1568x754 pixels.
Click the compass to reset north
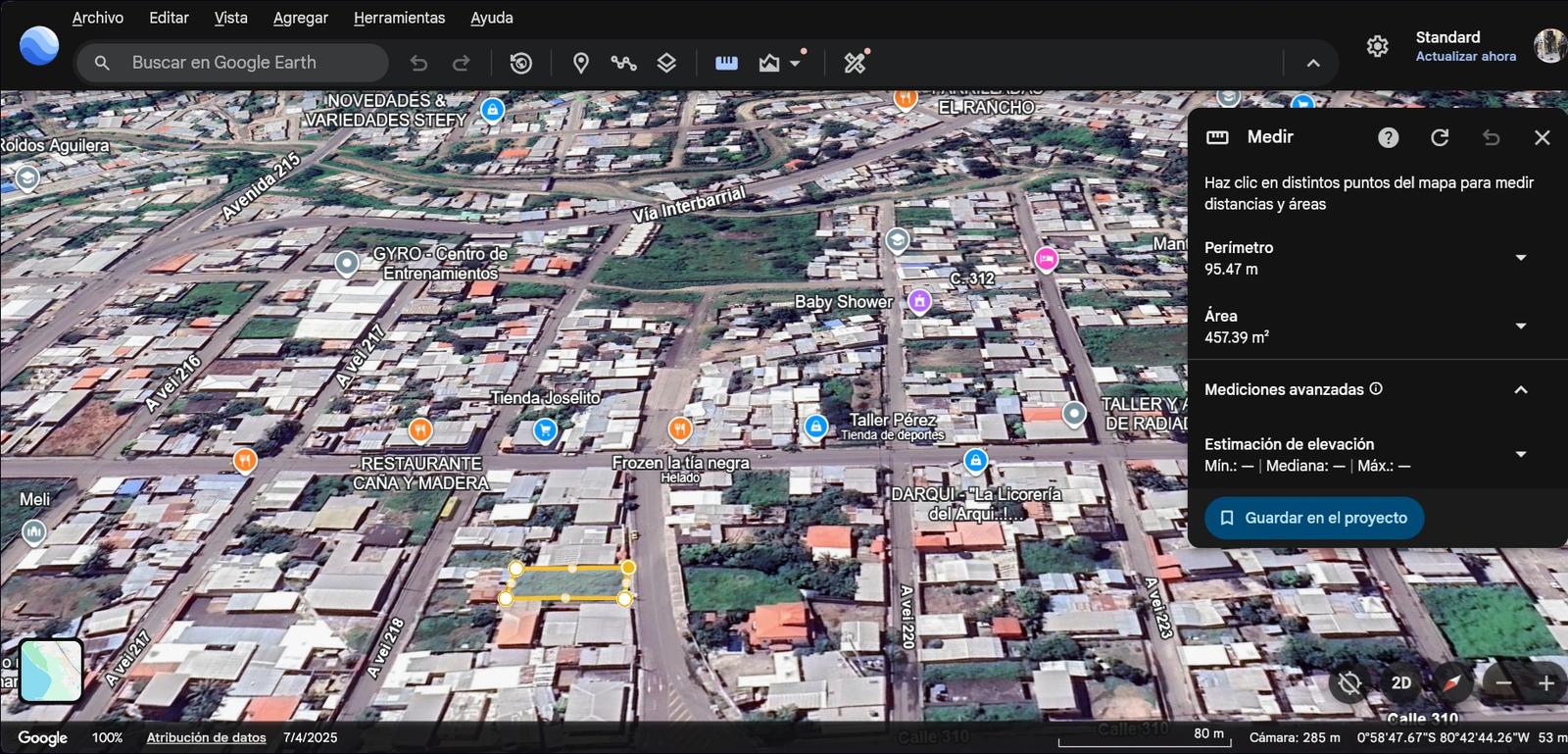coord(1452,683)
